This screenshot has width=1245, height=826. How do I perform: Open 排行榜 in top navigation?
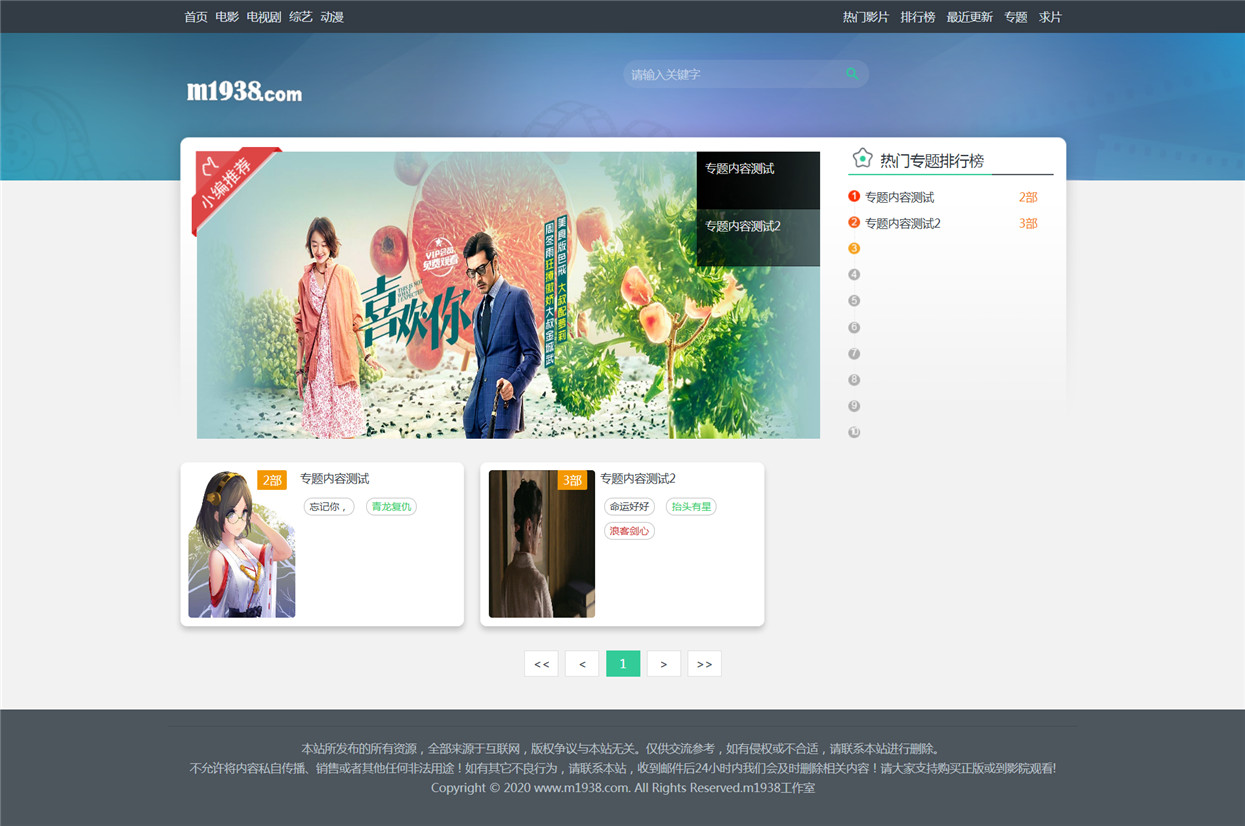click(x=917, y=17)
